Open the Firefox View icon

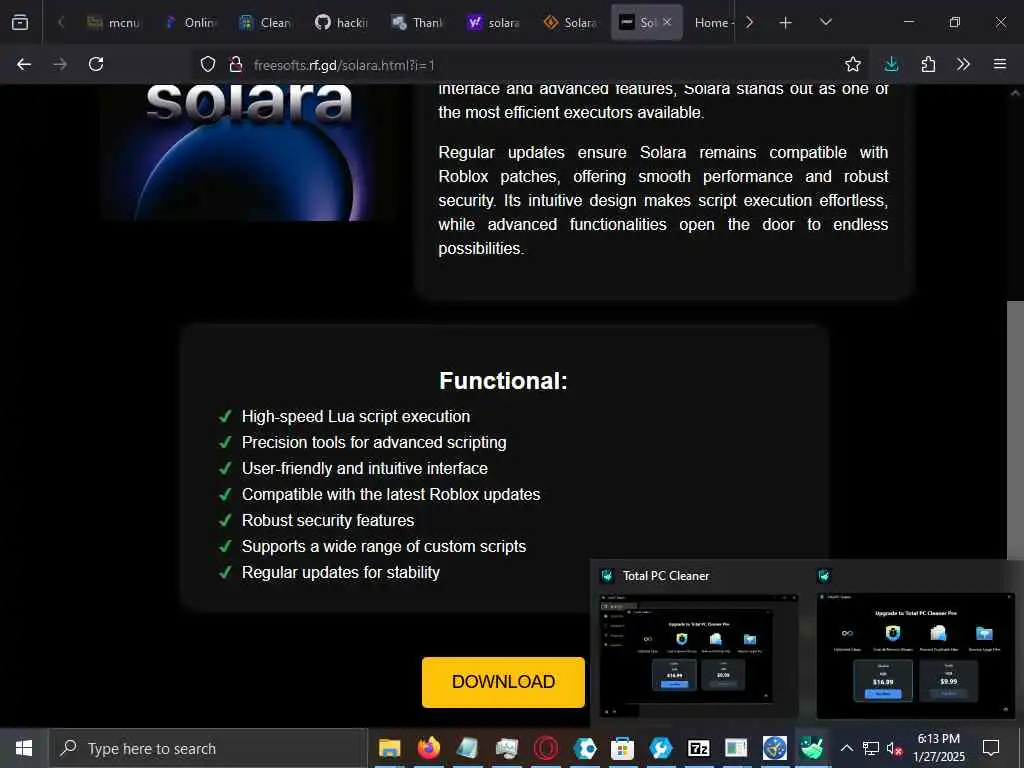pyautogui.click(x=20, y=22)
